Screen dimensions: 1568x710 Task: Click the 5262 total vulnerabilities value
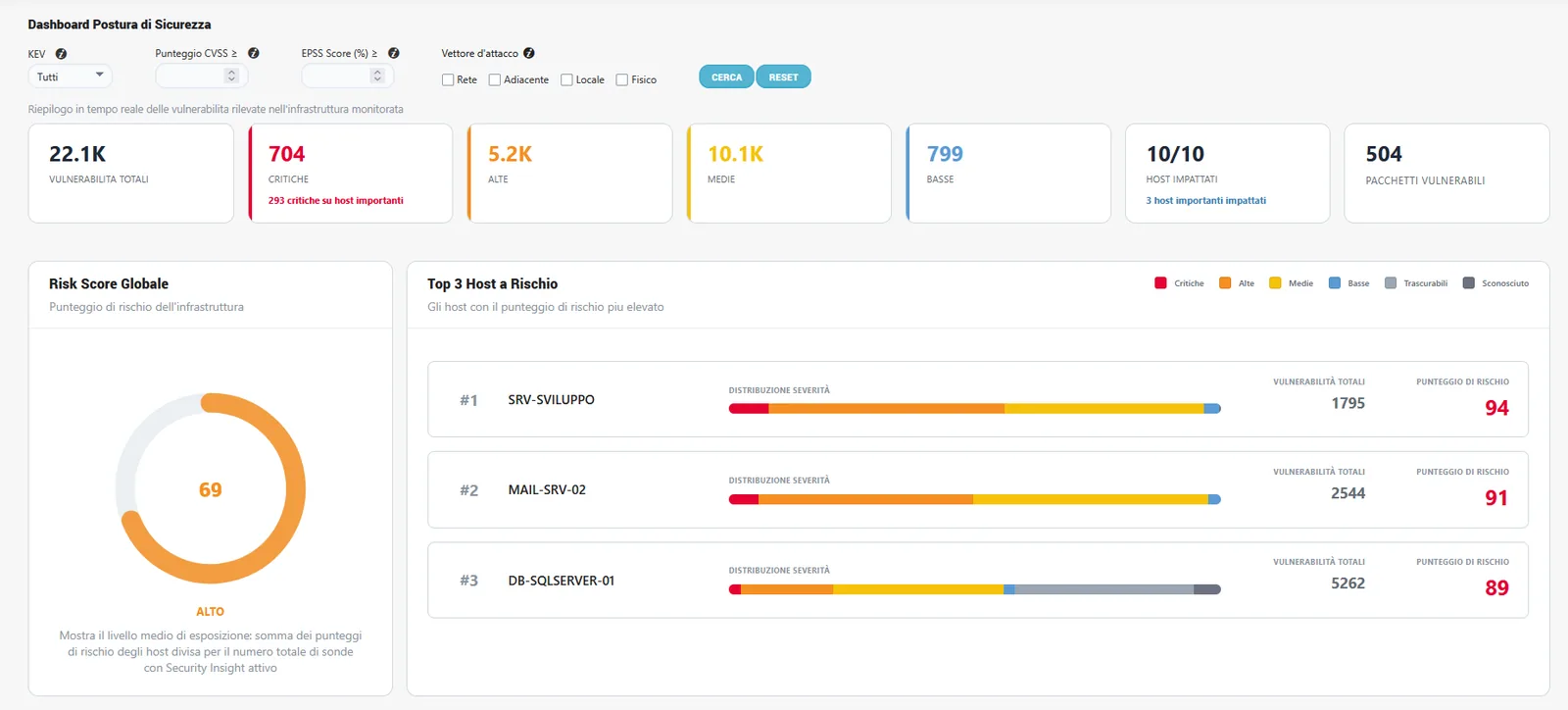[x=1348, y=583]
